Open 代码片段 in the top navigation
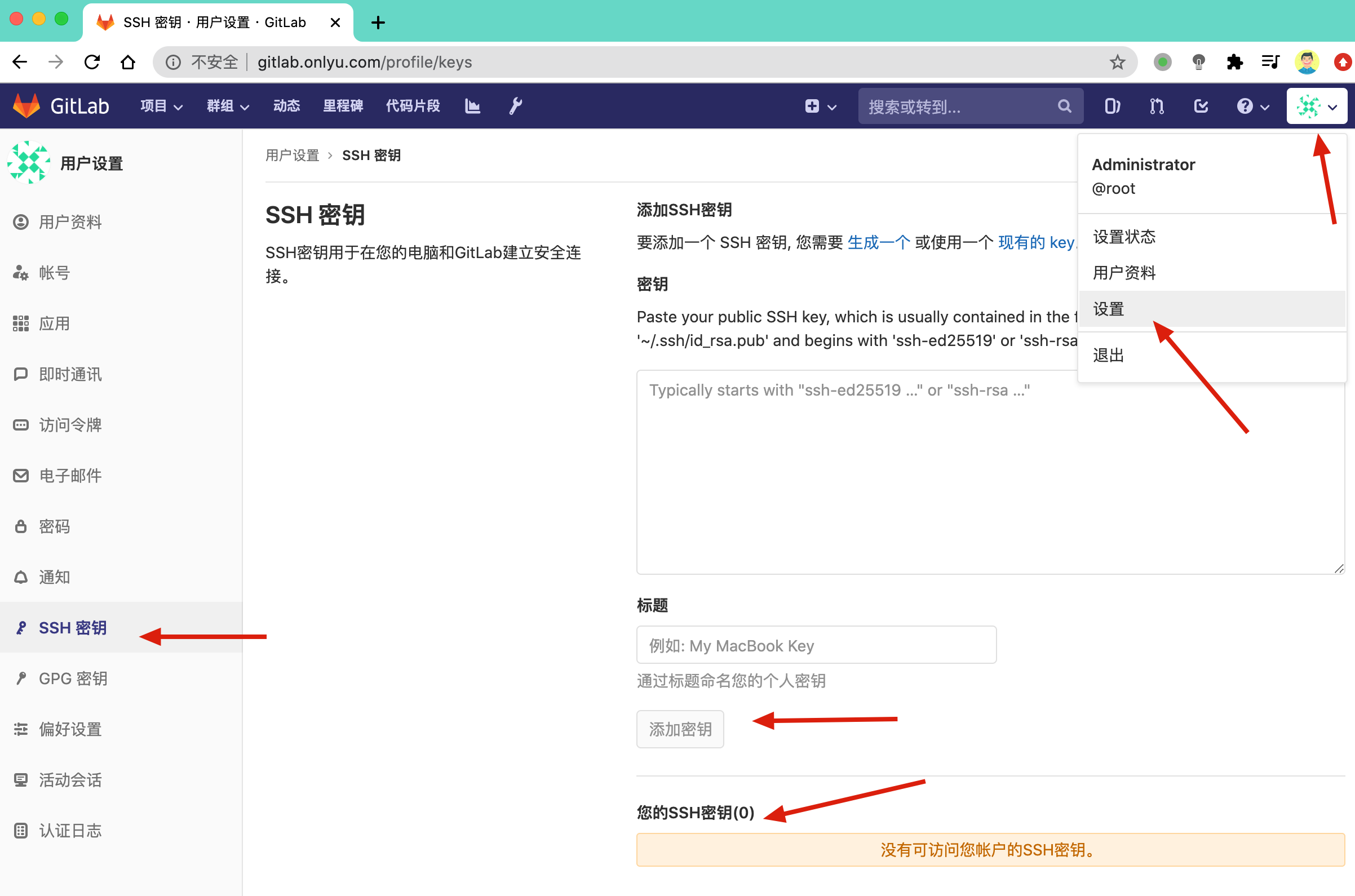 (413, 106)
